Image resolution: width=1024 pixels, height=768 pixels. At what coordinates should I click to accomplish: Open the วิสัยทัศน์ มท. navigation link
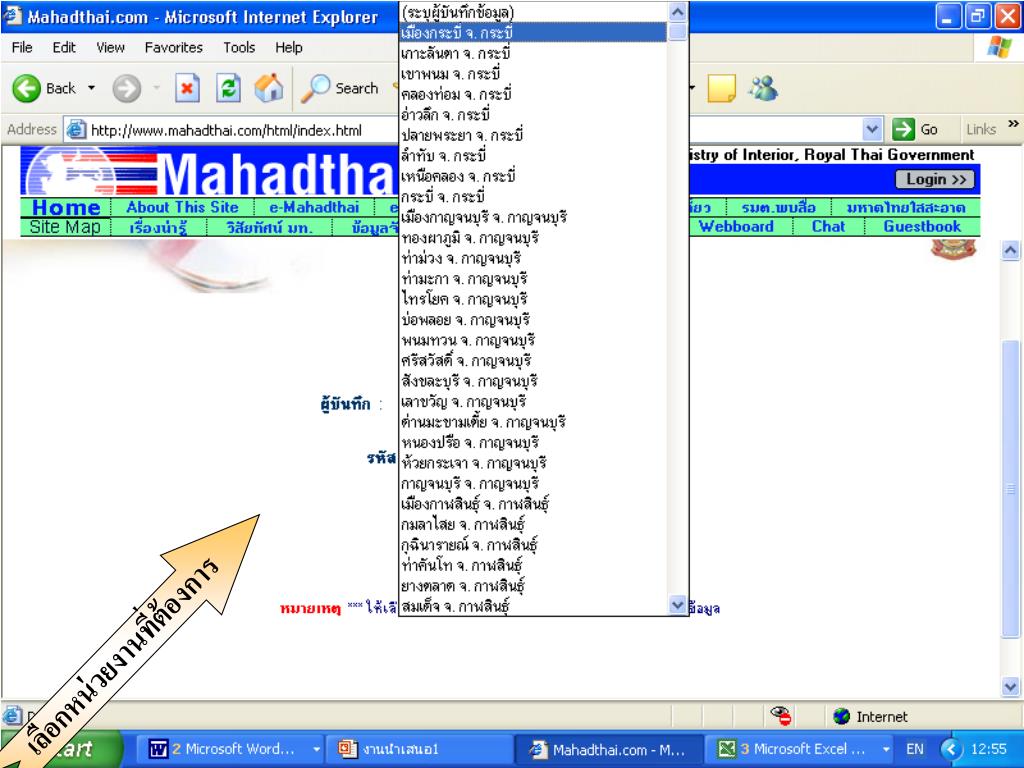270,227
